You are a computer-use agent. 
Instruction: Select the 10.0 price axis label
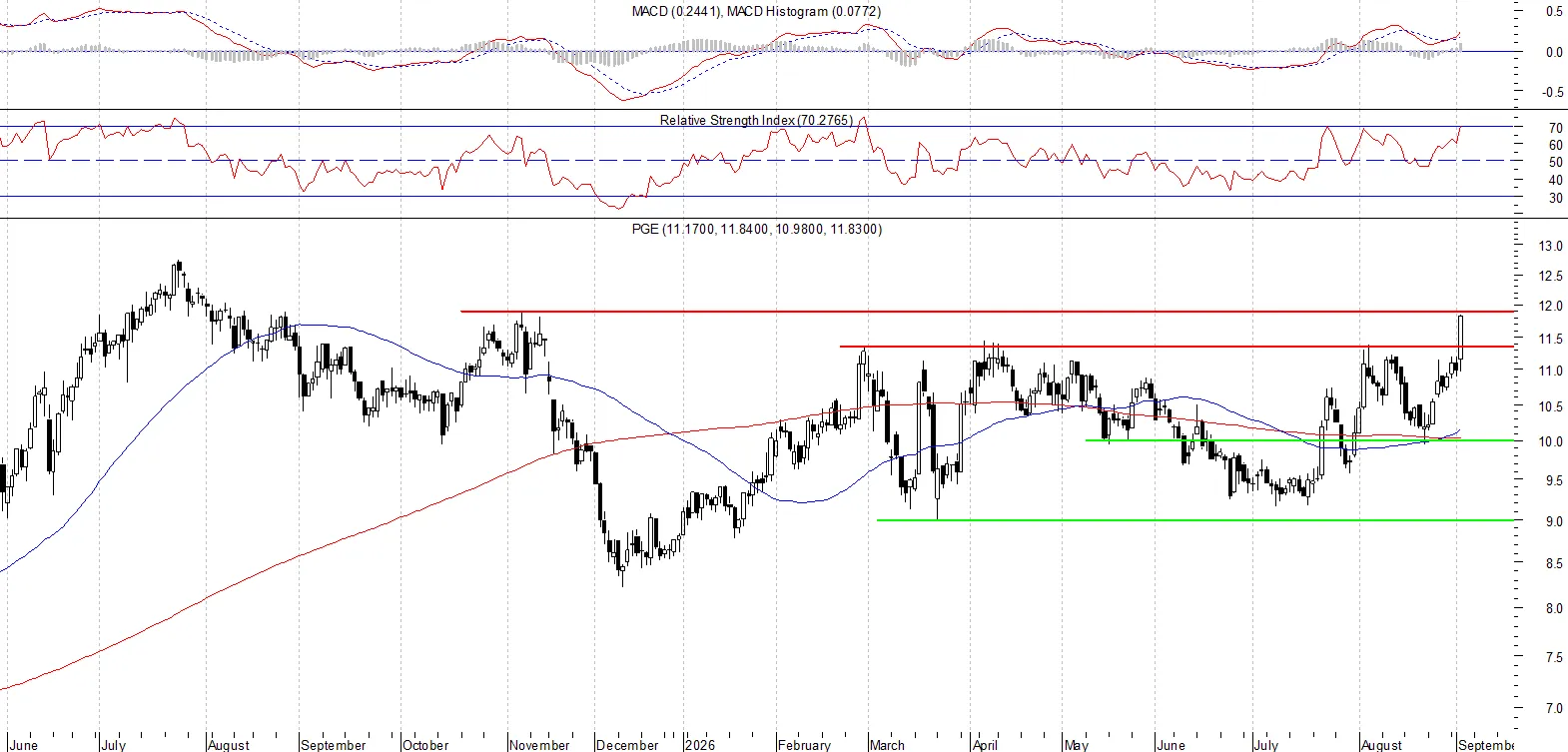1550,441
